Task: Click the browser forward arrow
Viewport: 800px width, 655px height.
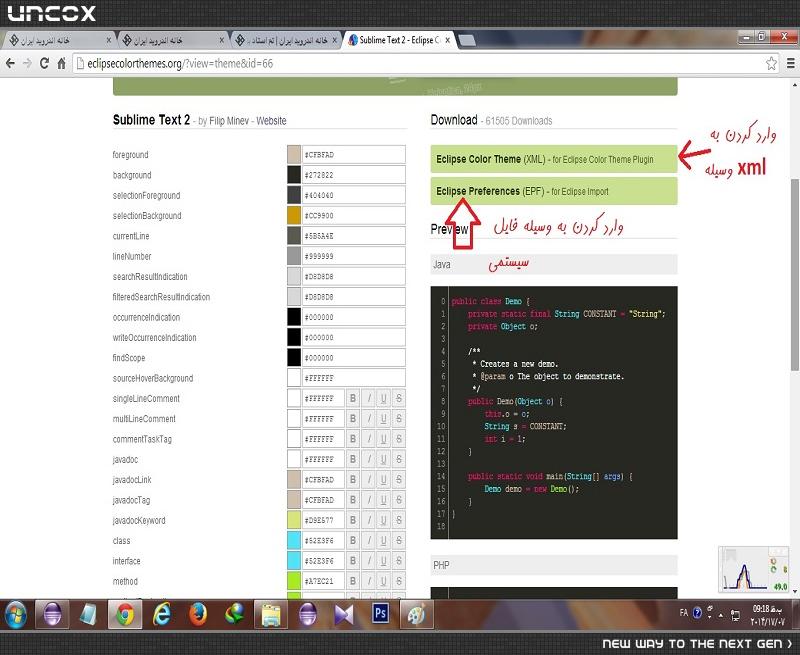Action: coord(27,63)
